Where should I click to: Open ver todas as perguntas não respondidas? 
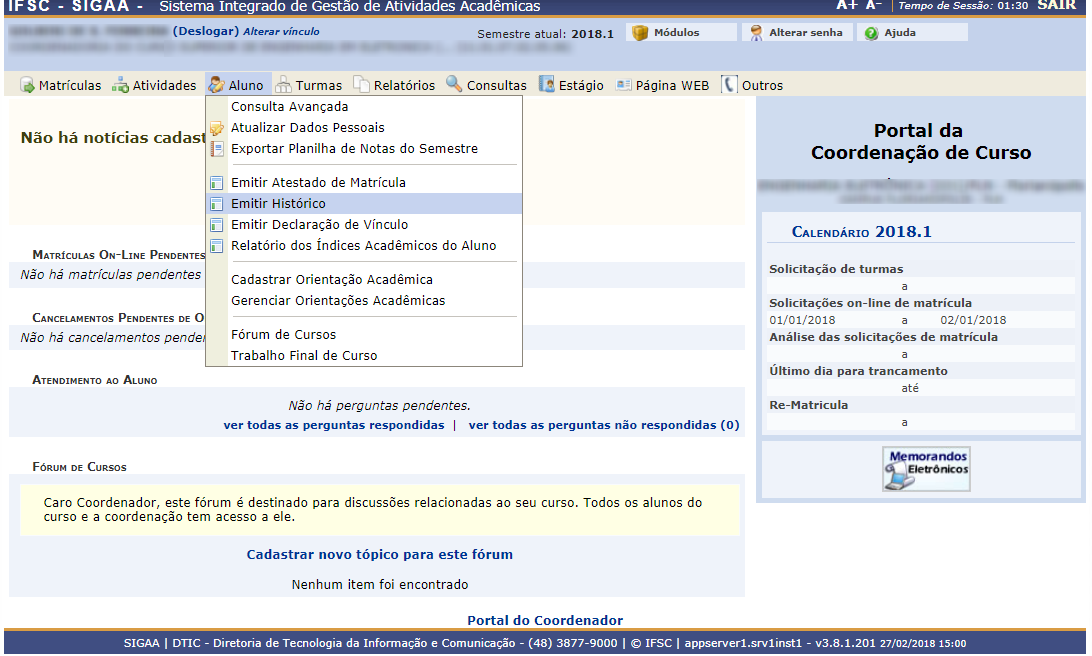pyautogui.click(x=604, y=425)
